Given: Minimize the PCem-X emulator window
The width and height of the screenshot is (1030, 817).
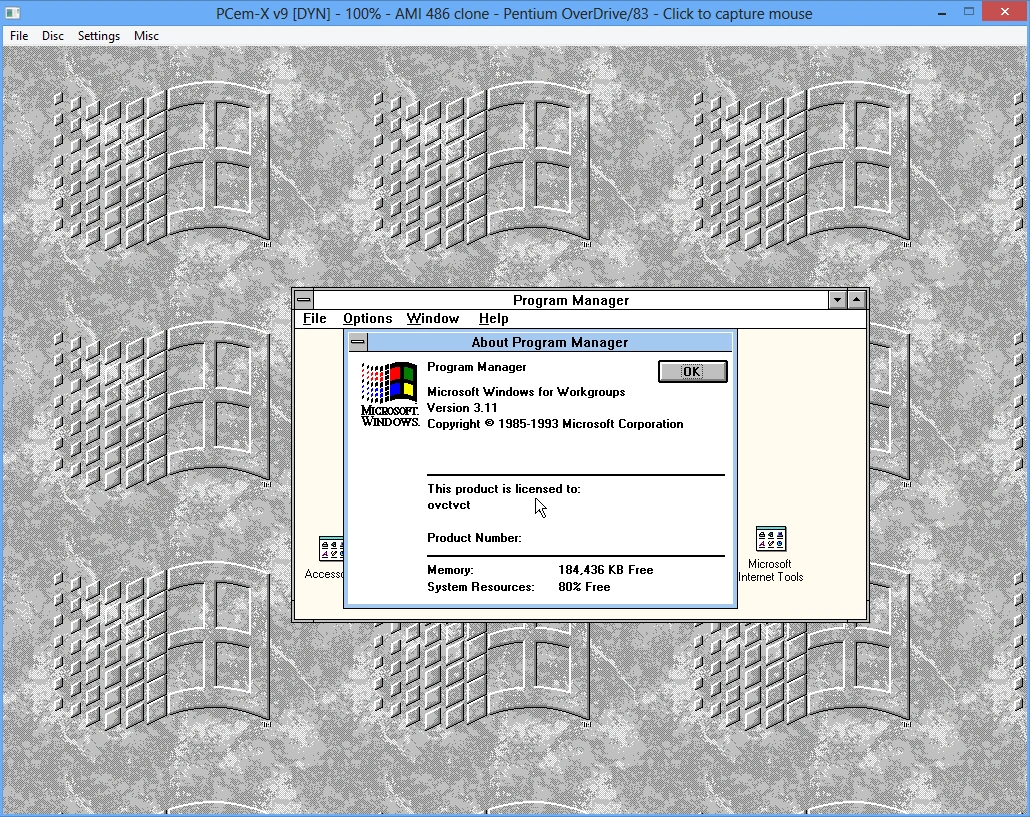Looking at the screenshot, I should [x=942, y=12].
